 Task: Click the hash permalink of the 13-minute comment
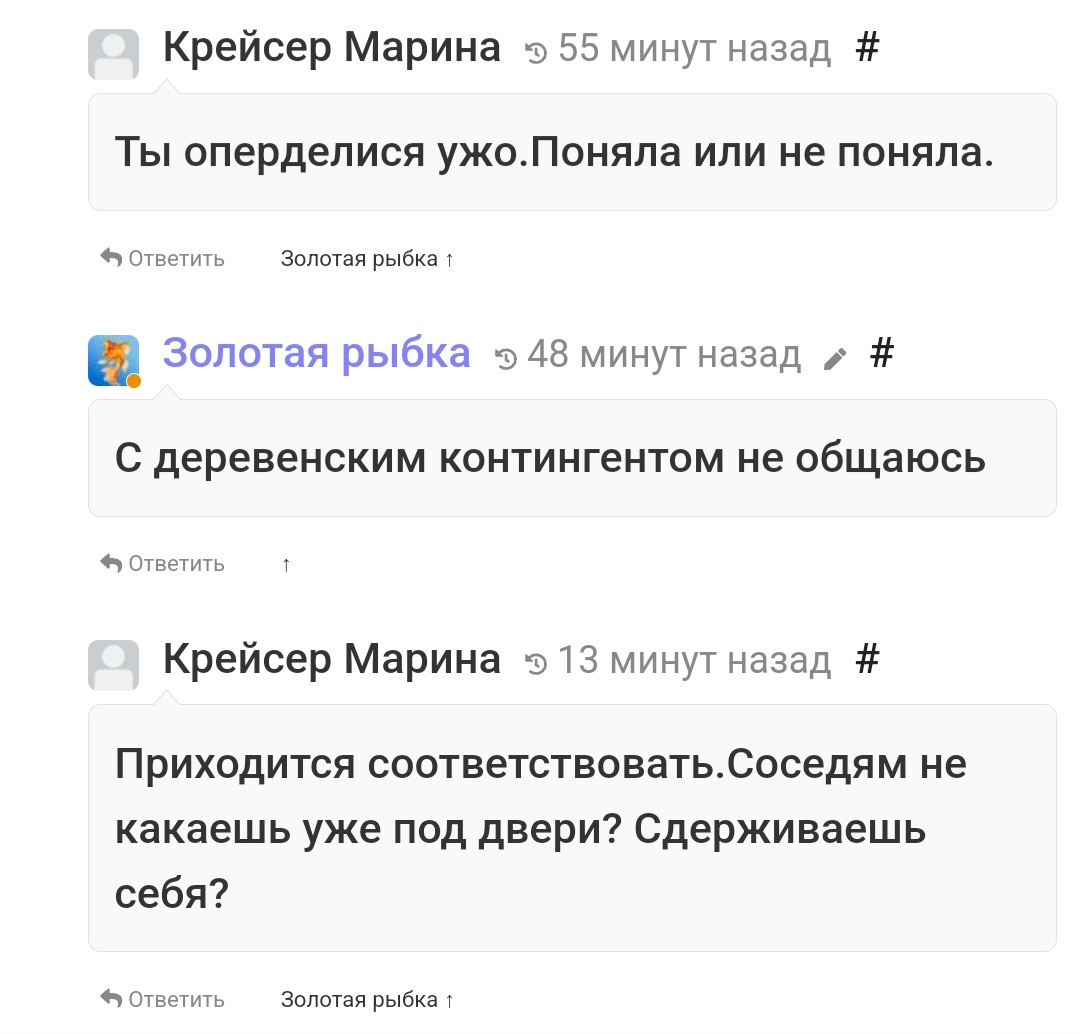coord(867,659)
